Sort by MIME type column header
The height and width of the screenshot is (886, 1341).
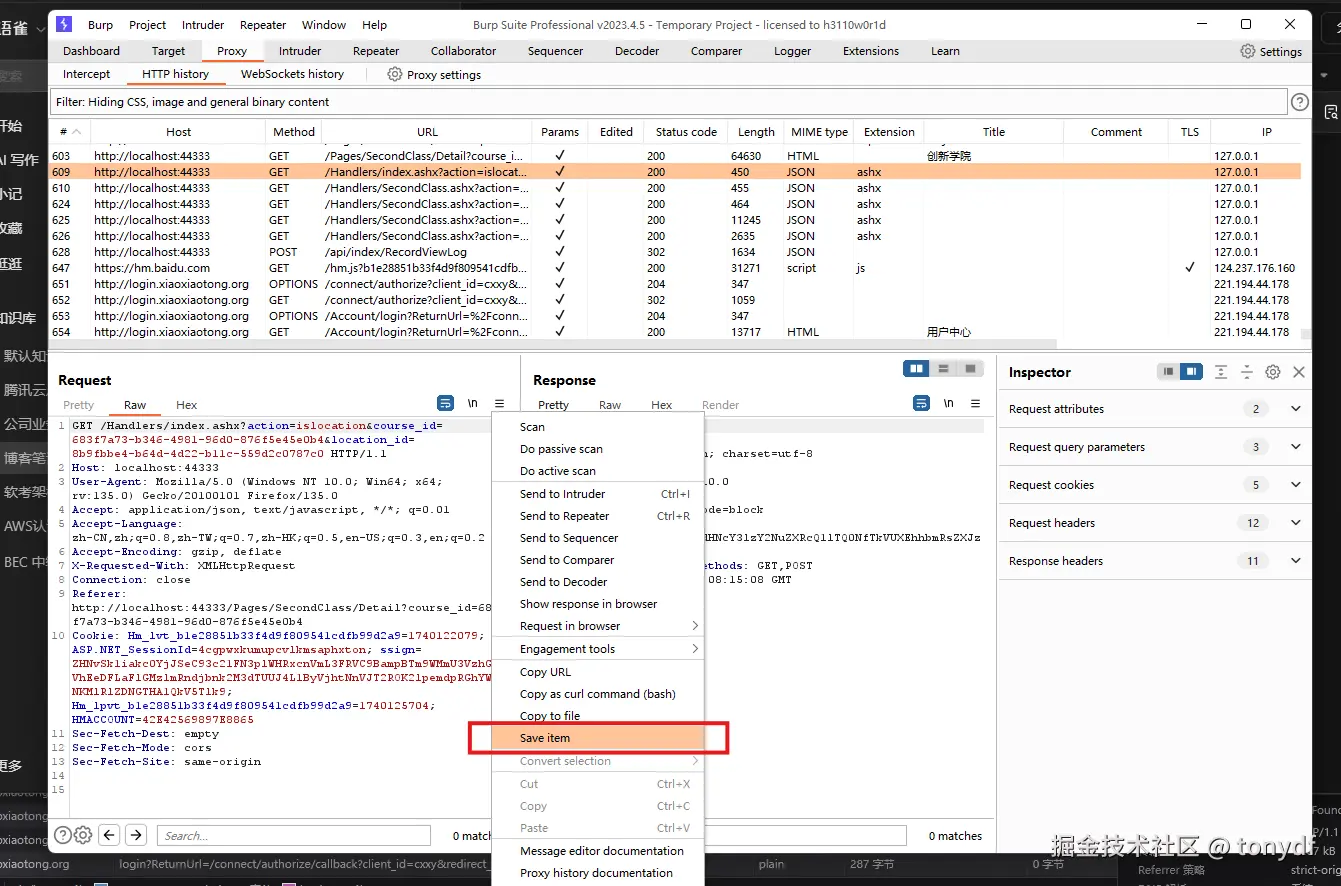pos(819,132)
